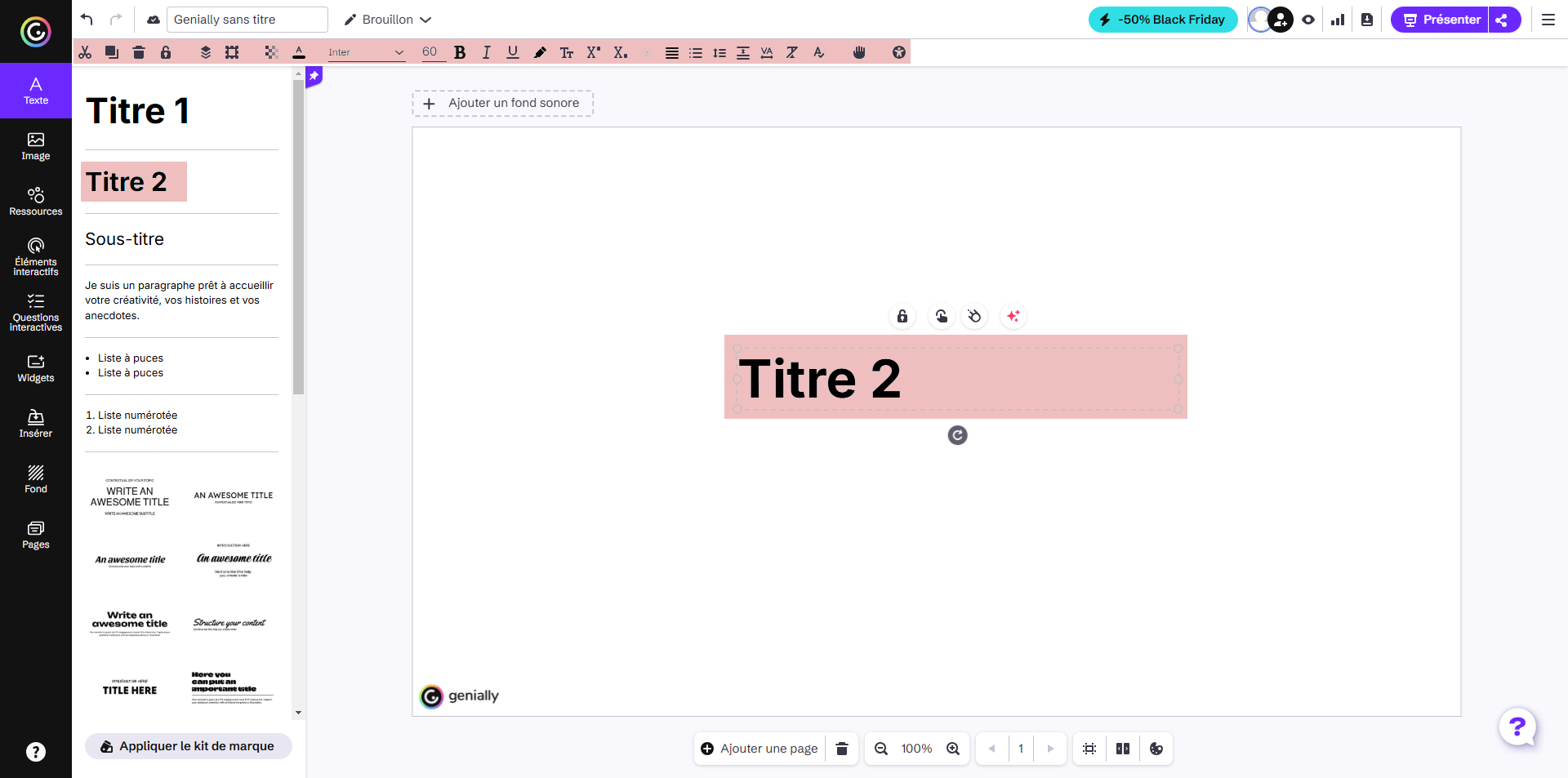Lock the Titre 2 element above the canvas
Viewport: 1568px width, 778px height.
(902, 316)
